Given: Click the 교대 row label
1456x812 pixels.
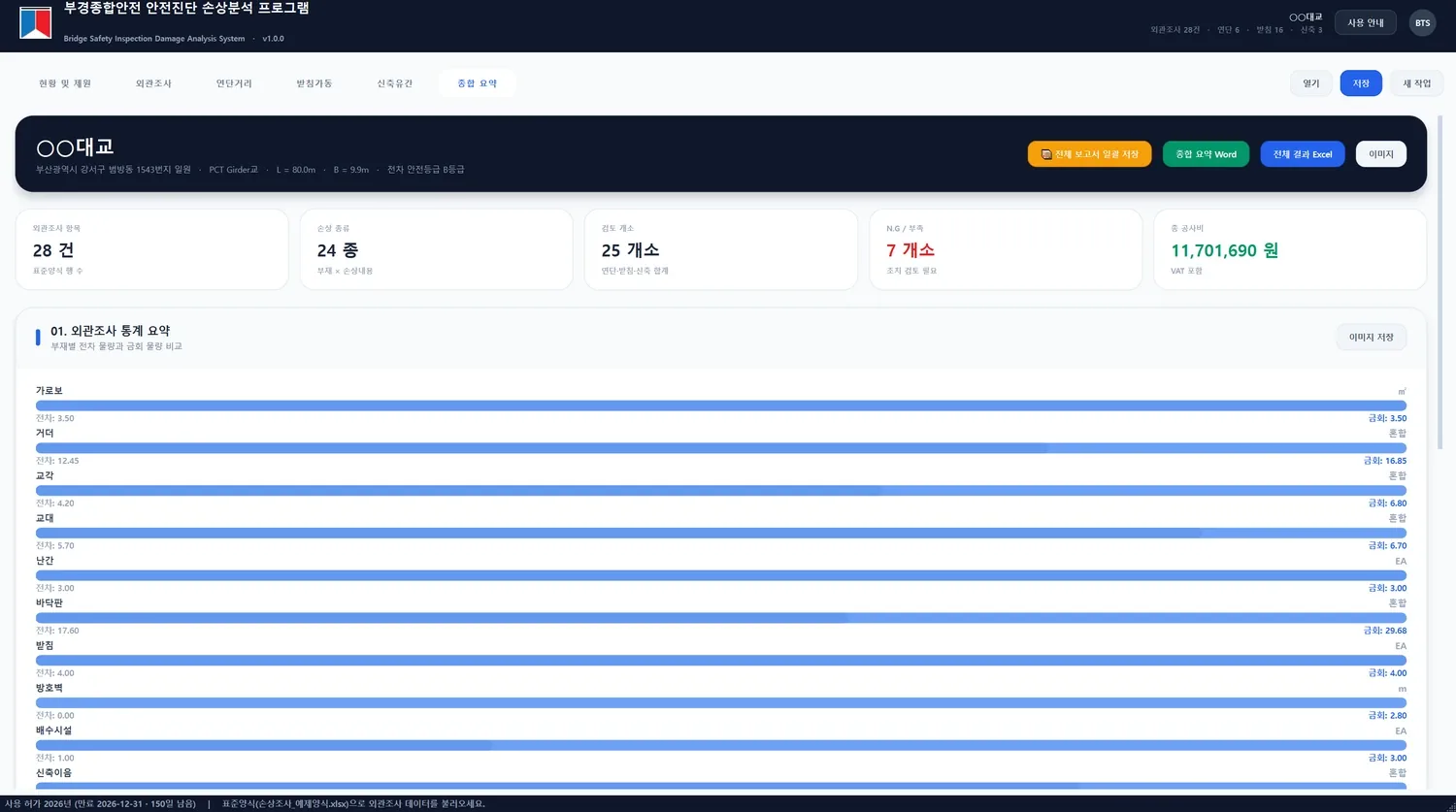Looking at the screenshot, I should pyautogui.click(x=45, y=519).
